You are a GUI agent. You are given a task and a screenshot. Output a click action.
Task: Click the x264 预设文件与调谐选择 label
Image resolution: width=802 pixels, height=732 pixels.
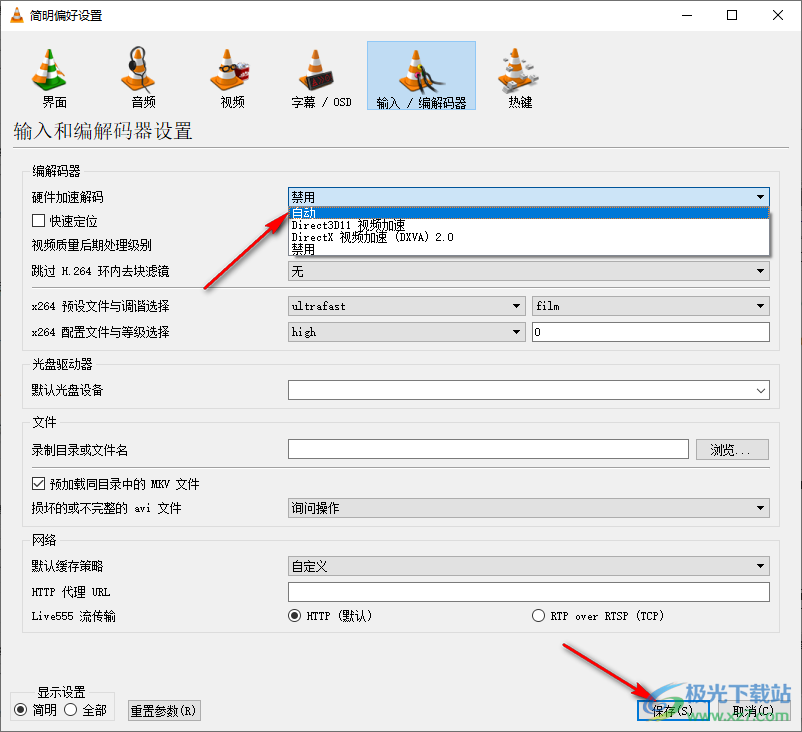click(100, 306)
